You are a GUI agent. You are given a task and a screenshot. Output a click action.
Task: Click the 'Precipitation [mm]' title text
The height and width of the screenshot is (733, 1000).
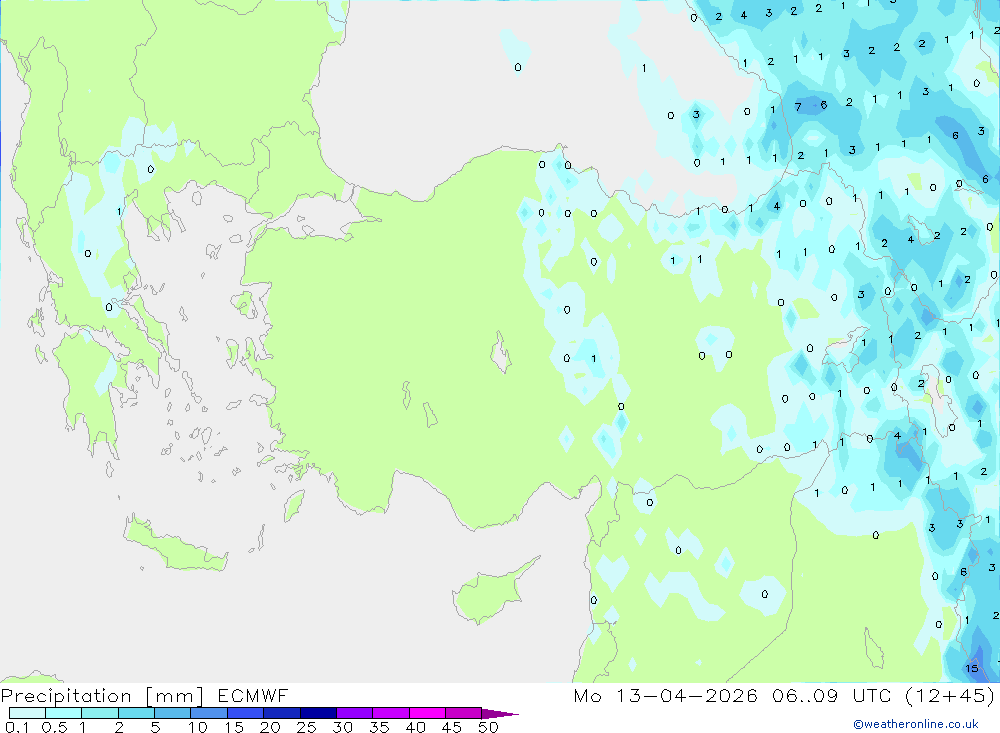(x=102, y=695)
